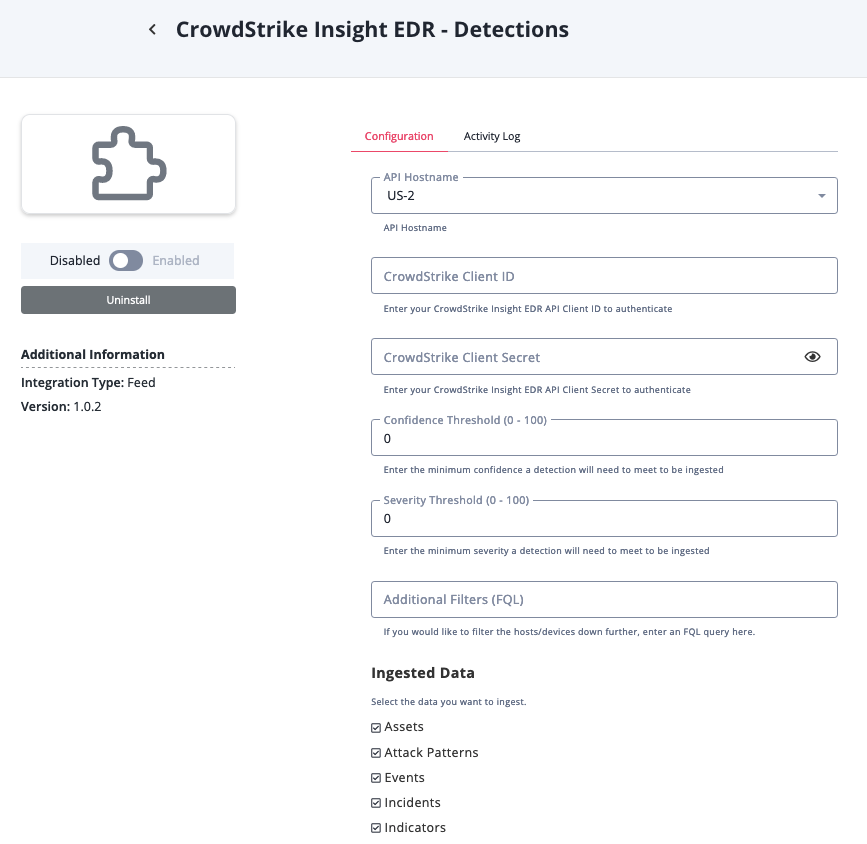The width and height of the screenshot is (867, 844).
Task: Uncheck the Indicators checkbox
Action: pyautogui.click(x=376, y=828)
